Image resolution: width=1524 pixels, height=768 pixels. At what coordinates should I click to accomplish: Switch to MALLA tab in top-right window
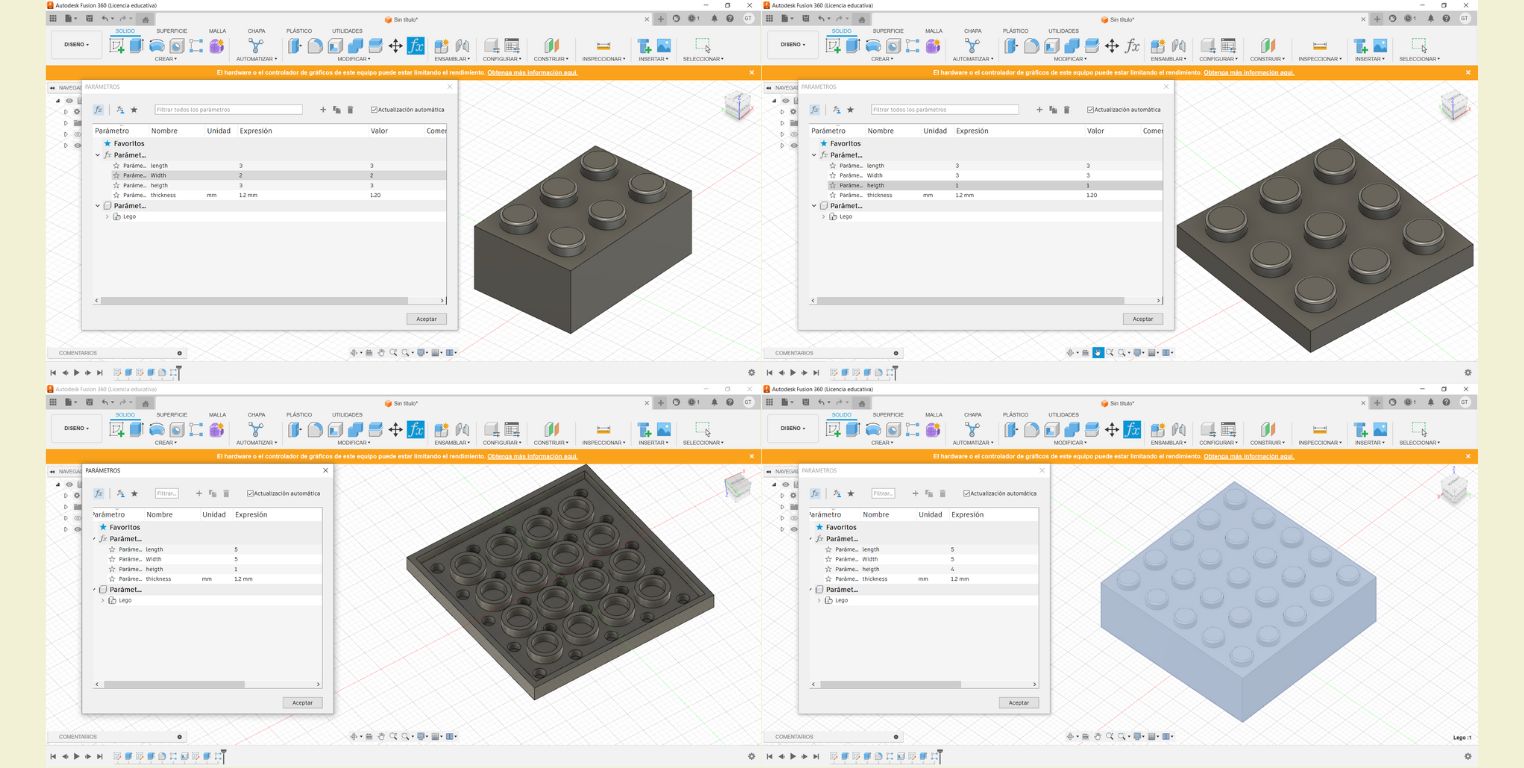pos(933,31)
